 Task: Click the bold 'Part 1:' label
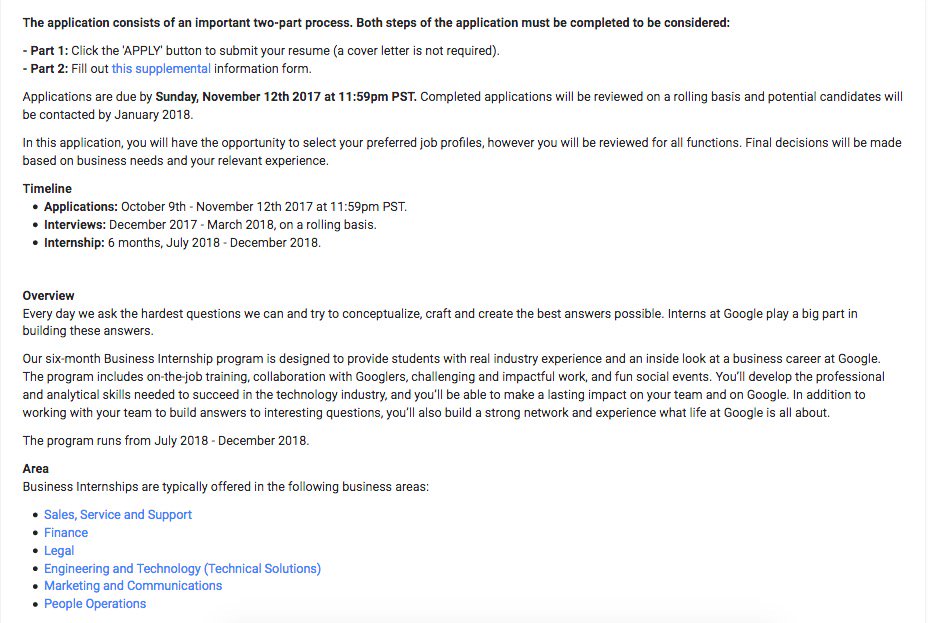click(45, 50)
